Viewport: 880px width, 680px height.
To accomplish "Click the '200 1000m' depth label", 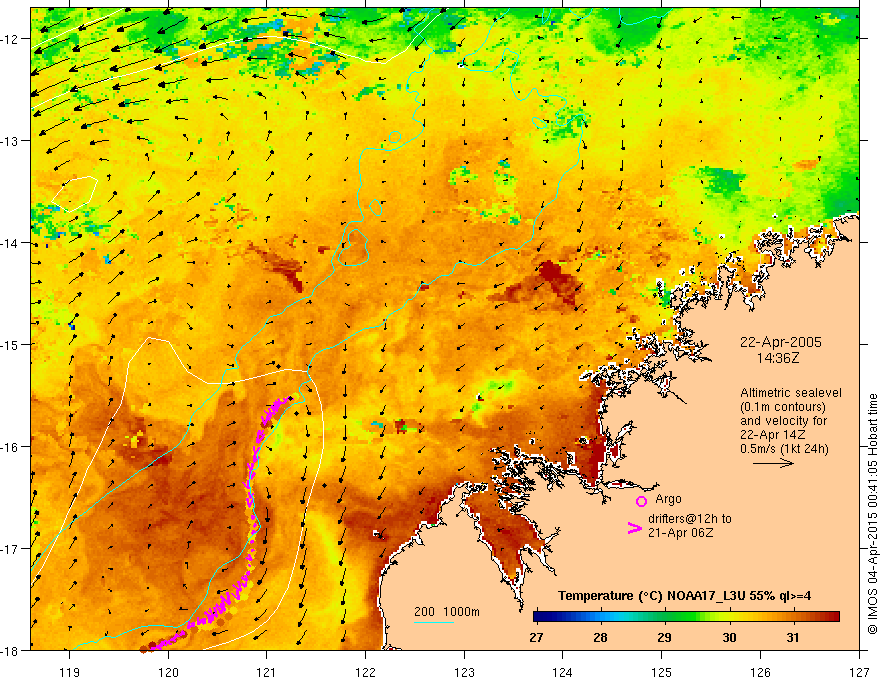I will tap(447, 612).
